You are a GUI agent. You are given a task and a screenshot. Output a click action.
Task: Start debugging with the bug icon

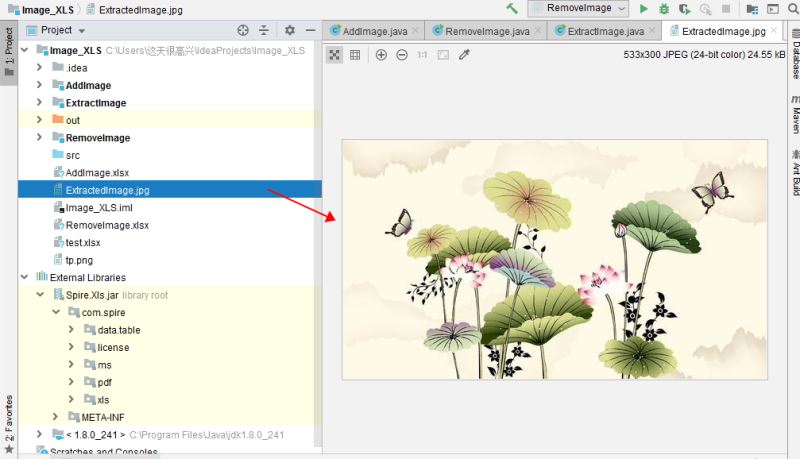pyautogui.click(x=664, y=9)
